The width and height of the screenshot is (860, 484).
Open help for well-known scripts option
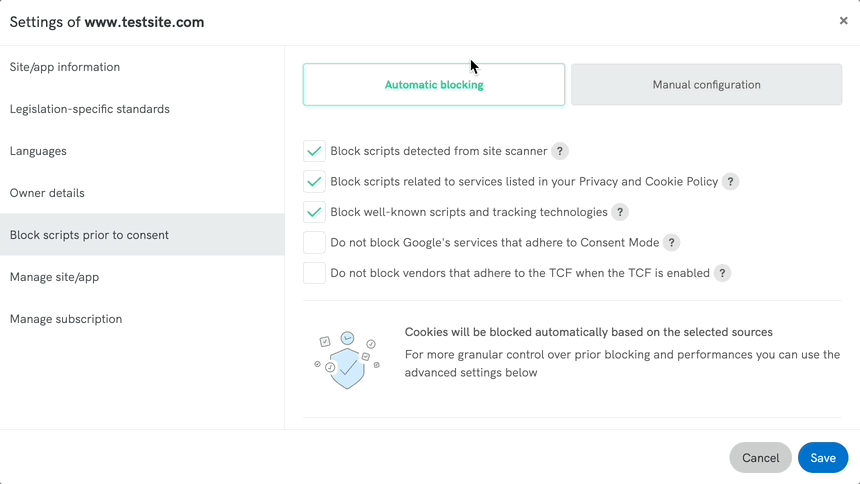[x=620, y=212]
